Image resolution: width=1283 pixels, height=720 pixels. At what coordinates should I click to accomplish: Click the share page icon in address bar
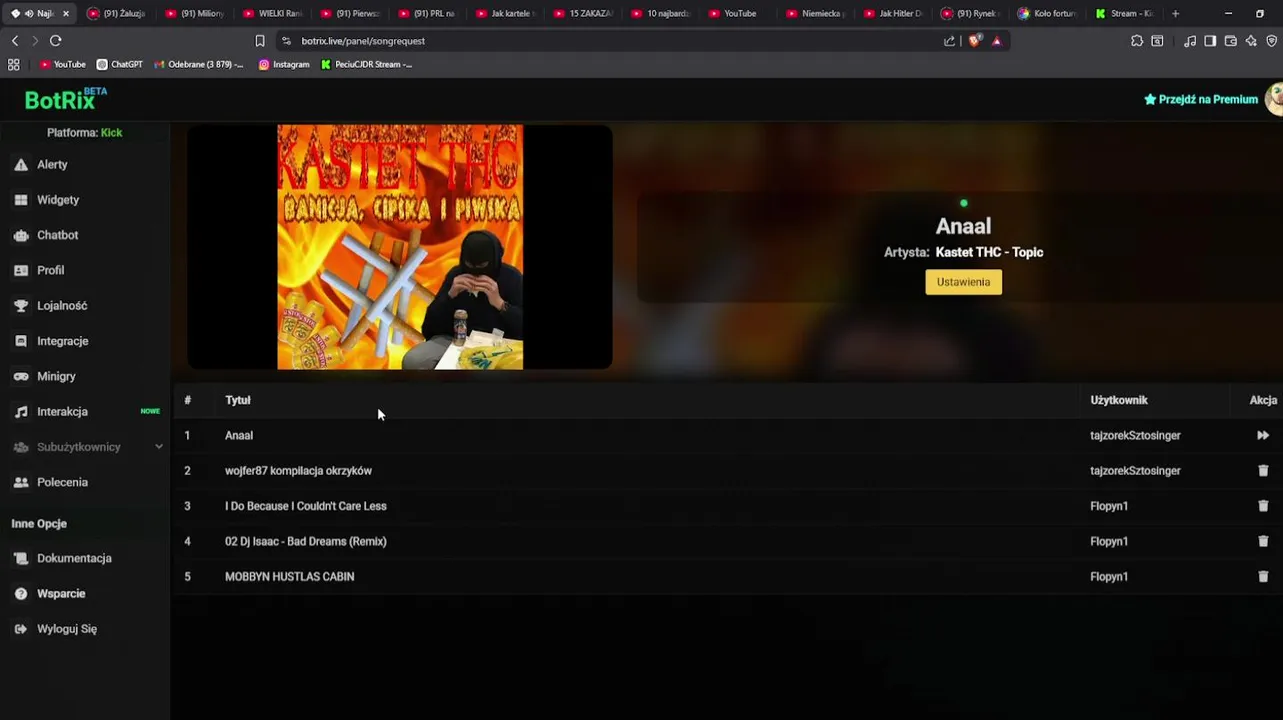[x=949, y=41]
